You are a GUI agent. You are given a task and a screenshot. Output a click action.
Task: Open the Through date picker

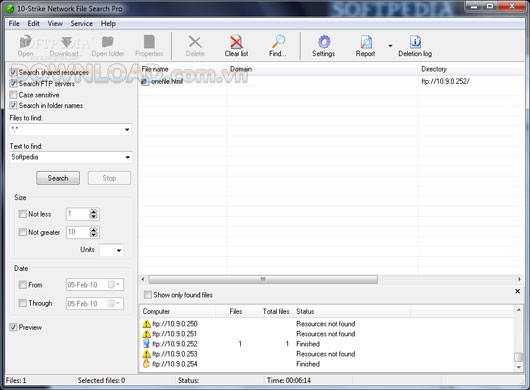(114, 303)
